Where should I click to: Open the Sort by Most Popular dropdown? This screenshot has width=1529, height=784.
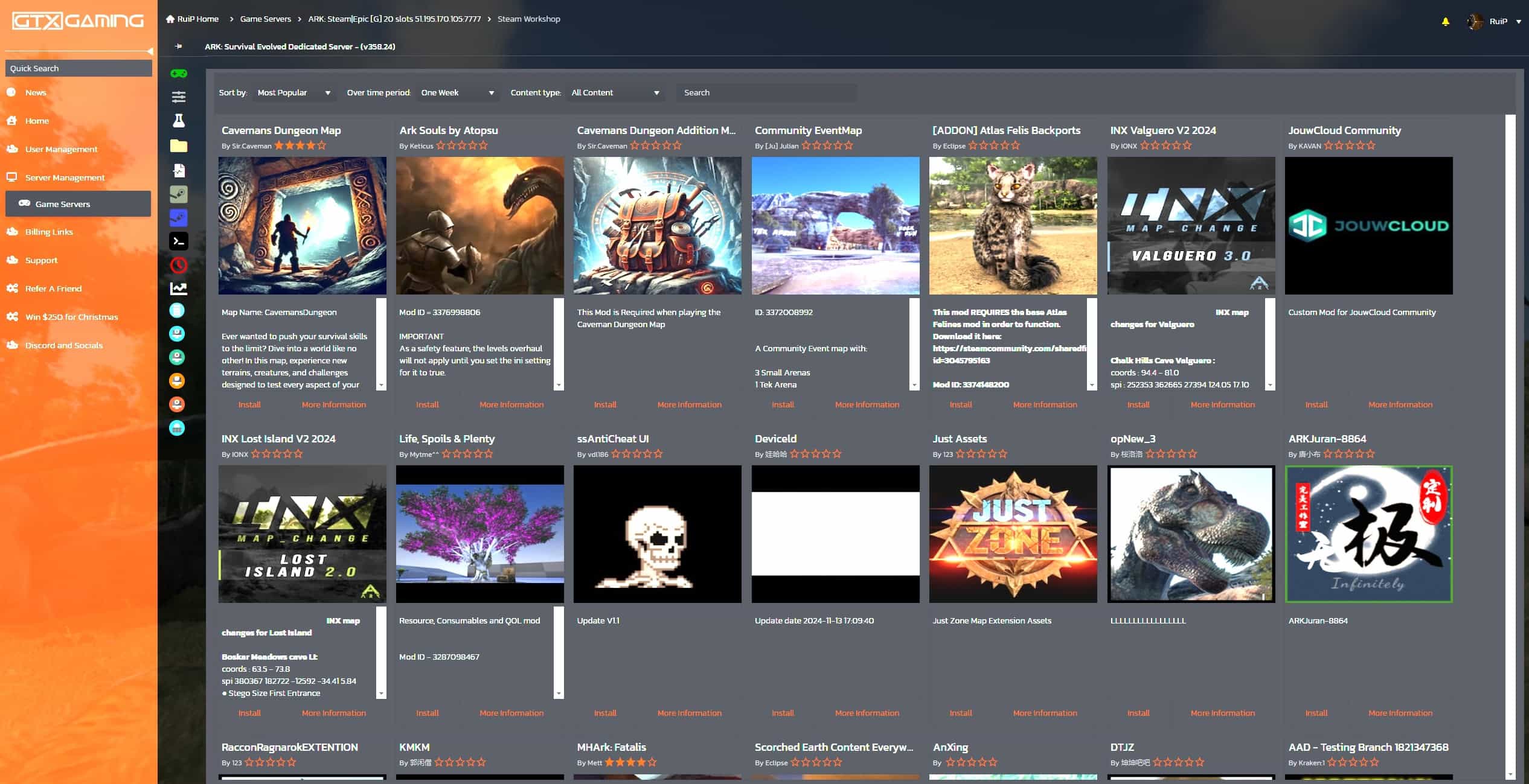293,93
